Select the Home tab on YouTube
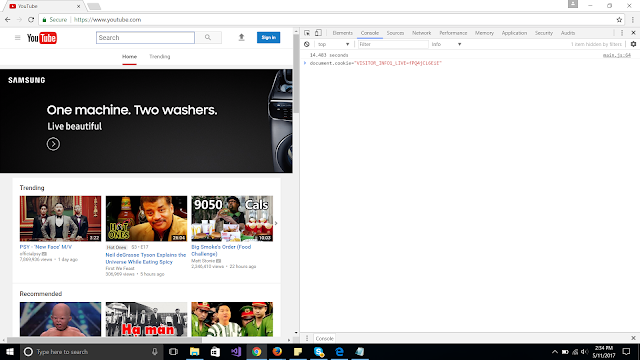The width and height of the screenshot is (640, 360). point(129,57)
